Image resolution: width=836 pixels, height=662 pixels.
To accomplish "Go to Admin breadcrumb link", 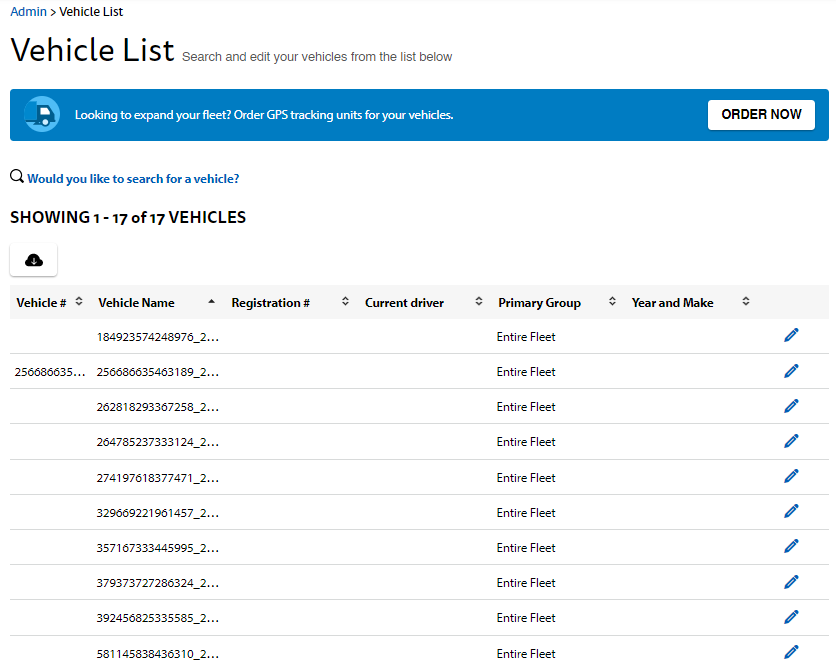I will coord(28,12).
